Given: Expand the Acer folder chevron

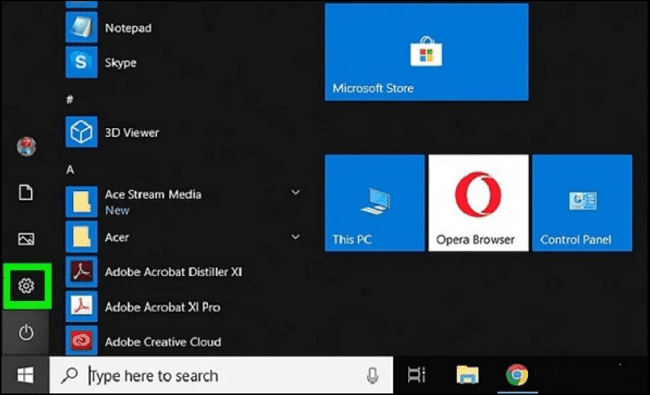Looking at the screenshot, I should point(296,237).
